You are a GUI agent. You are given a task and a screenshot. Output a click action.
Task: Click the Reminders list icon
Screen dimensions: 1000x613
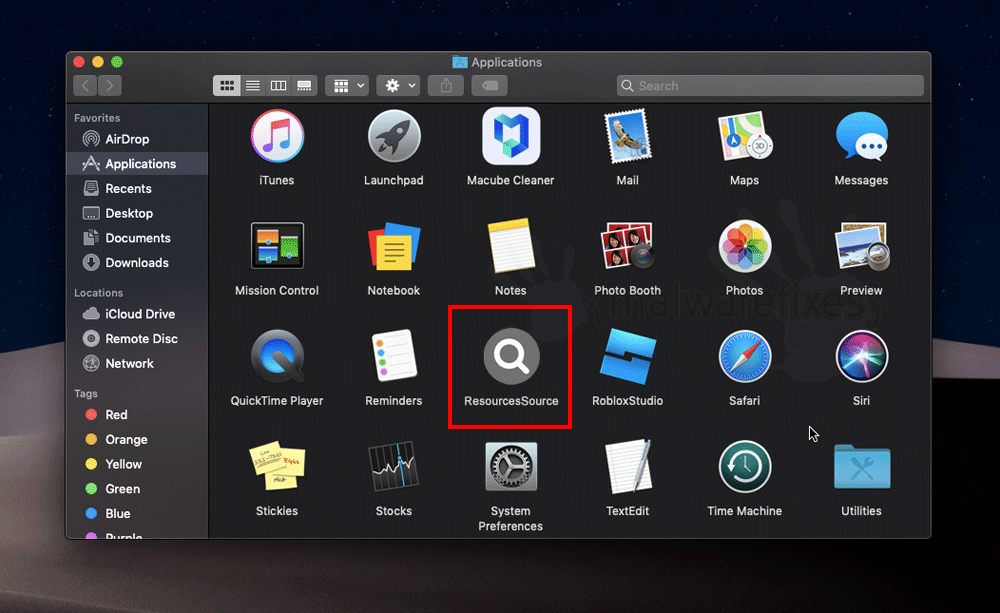(393, 356)
